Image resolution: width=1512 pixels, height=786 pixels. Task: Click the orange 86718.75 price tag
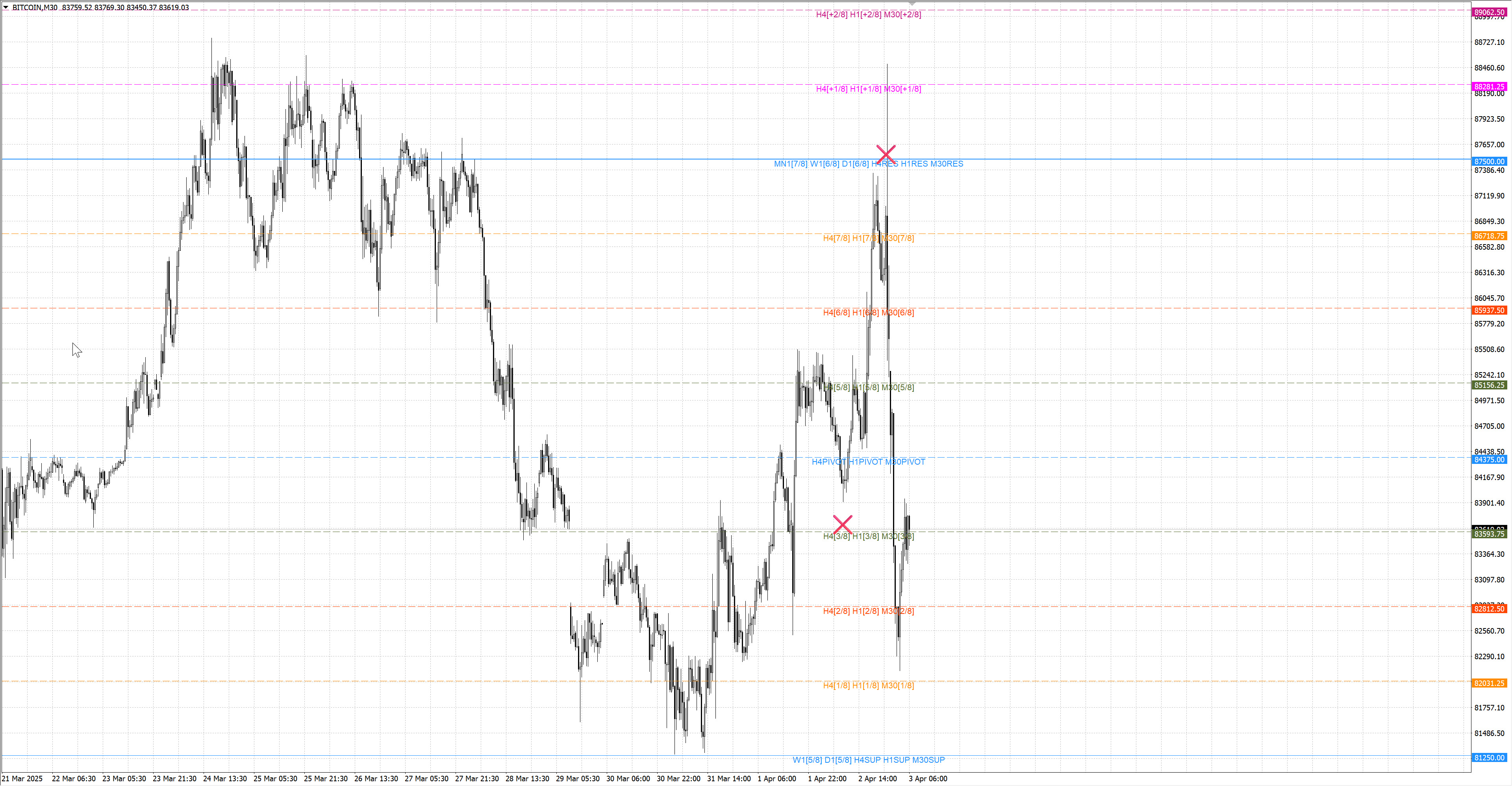pyautogui.click(x=1490, y=236)
